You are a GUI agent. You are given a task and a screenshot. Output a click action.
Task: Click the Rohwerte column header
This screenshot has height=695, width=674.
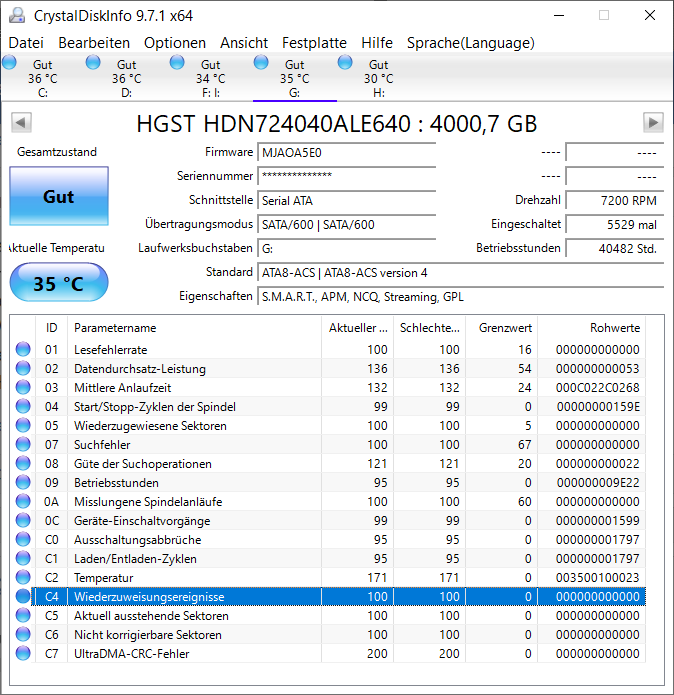[592, 328]
